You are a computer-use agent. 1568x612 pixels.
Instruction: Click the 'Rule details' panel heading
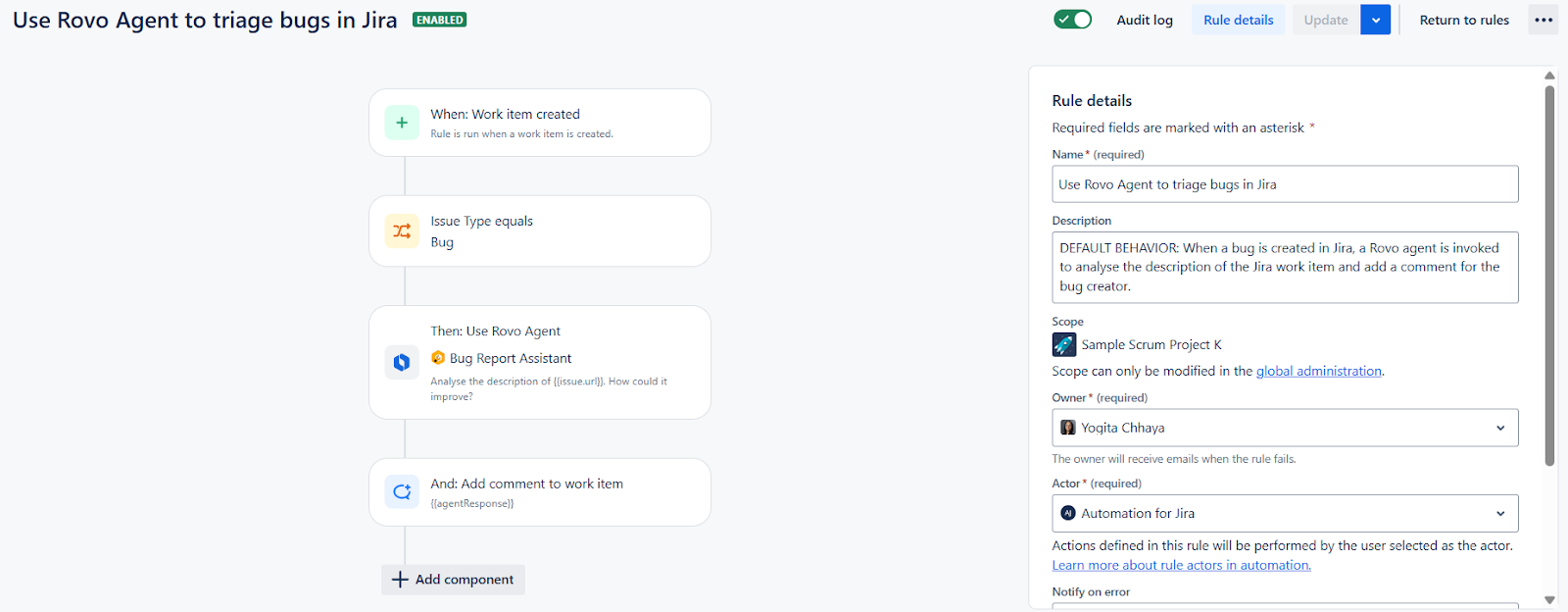point(1092,100)
